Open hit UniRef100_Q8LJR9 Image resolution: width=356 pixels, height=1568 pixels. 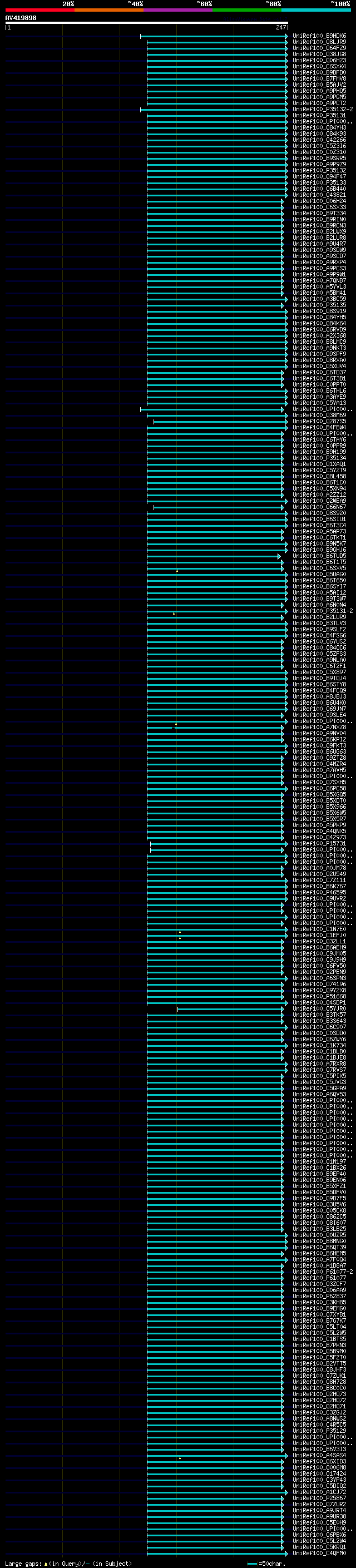[319, 42]
